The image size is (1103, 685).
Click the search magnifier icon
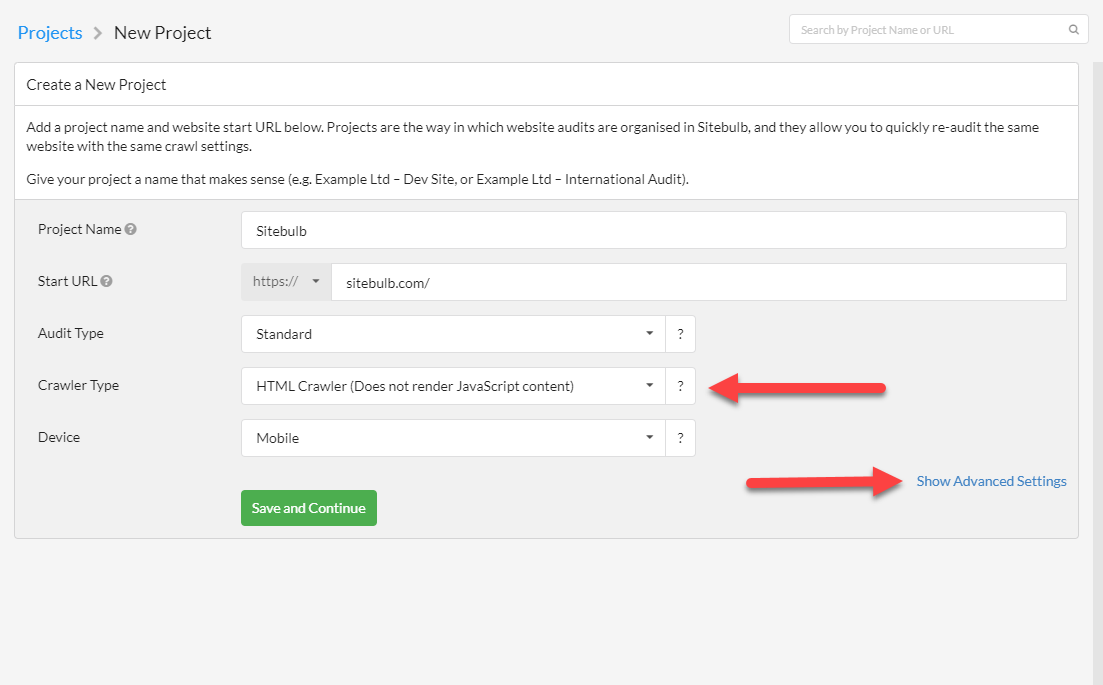point(1073,30)
